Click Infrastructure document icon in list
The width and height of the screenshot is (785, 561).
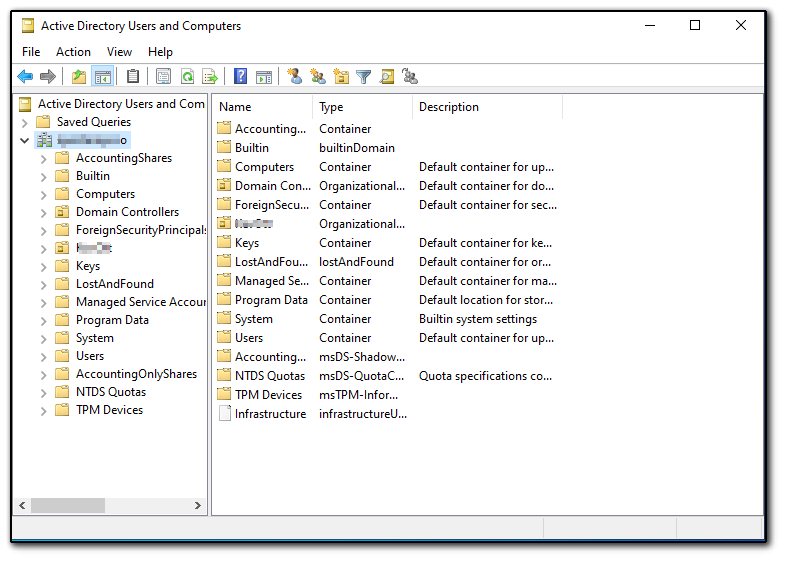click(x=225, y=413)
